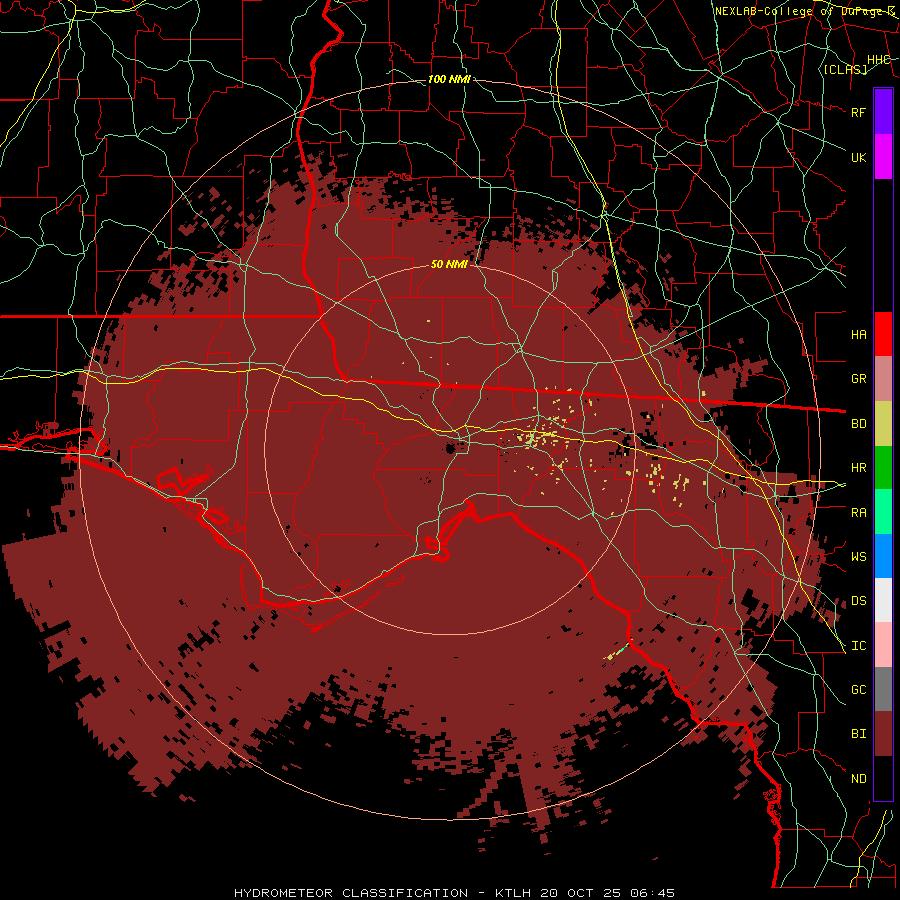Click the BI dark red legend swatch
900x900 pixels.
(883, 734)
